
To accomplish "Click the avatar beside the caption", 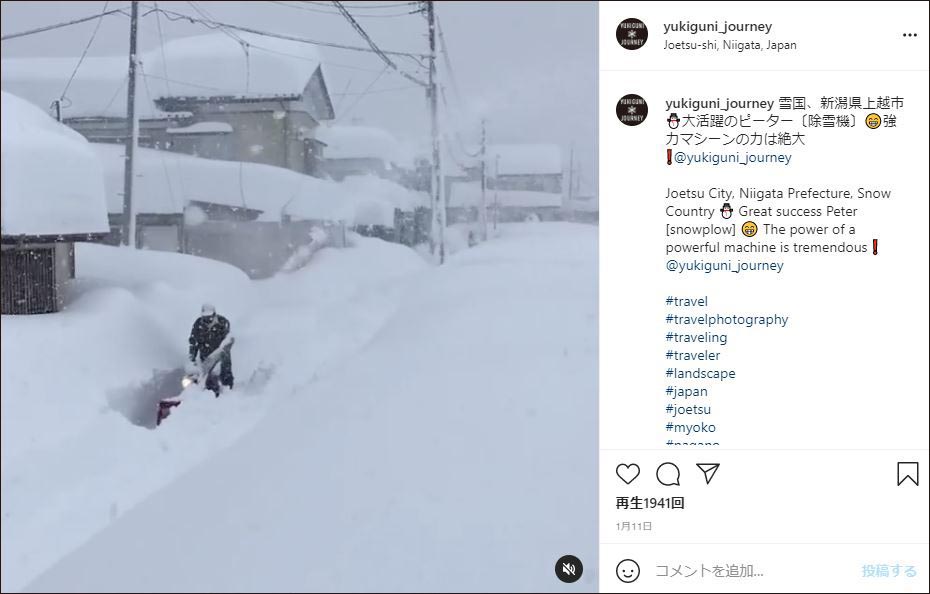I will tap(632, 110).
